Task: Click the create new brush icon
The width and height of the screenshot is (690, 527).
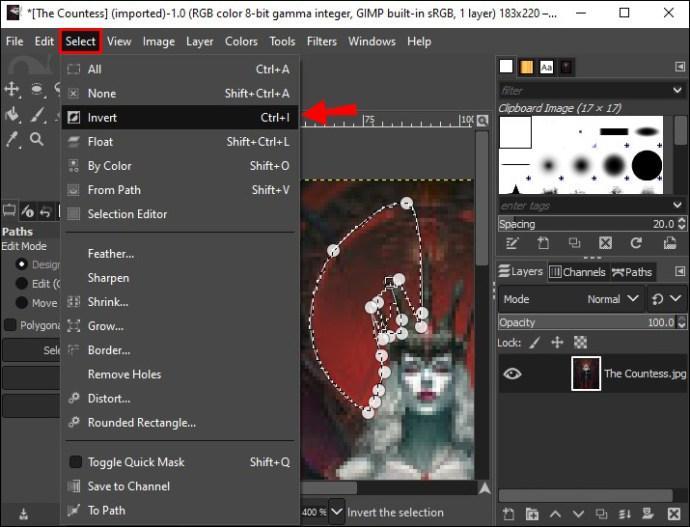Action: click(x=543, y=243)
